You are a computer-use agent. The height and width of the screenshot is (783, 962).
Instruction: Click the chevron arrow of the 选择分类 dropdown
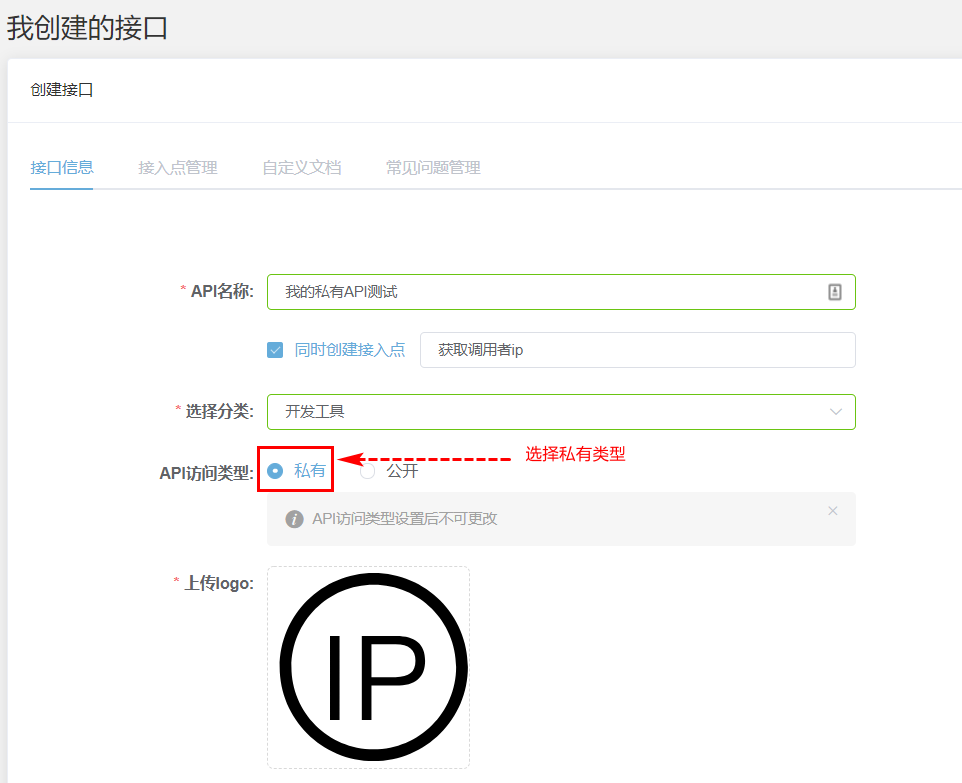(836, 412)
